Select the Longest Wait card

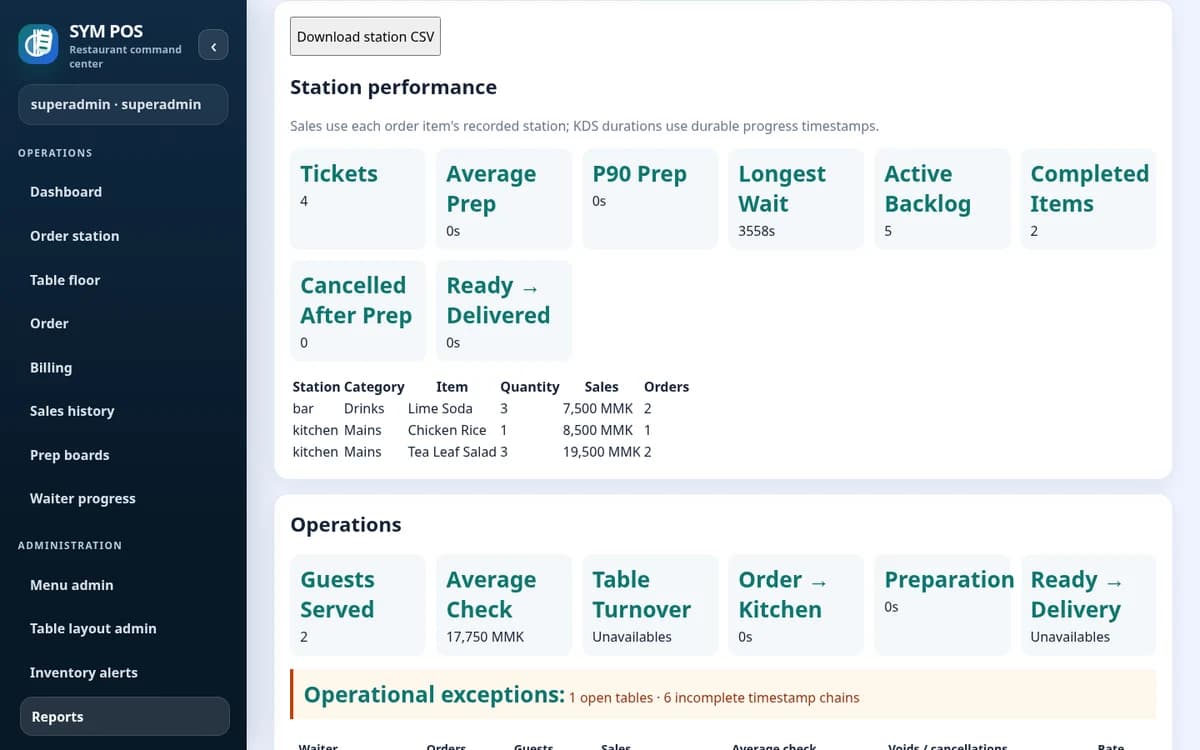click(796, 199)
